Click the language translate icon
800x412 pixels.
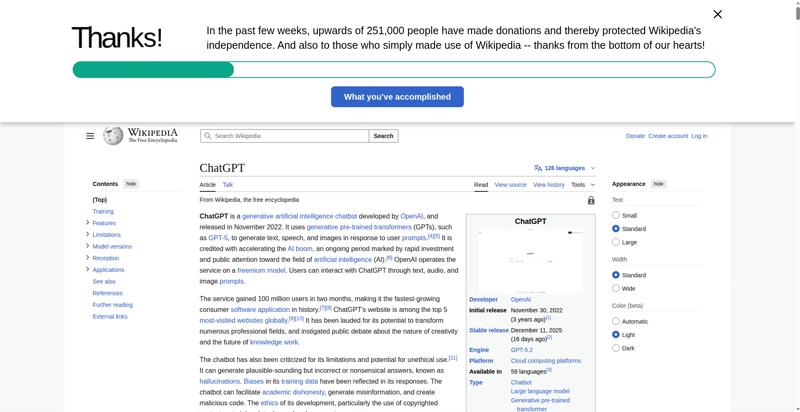coord(538,168)
